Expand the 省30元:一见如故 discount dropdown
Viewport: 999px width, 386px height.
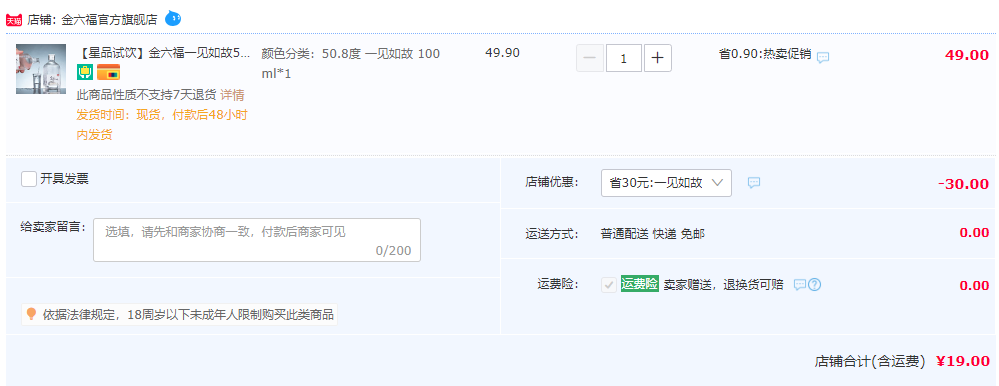tap(666, 183)
